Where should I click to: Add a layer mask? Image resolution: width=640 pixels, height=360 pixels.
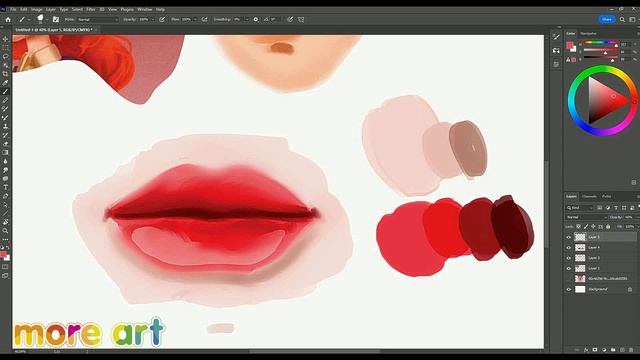coord(595,350)
